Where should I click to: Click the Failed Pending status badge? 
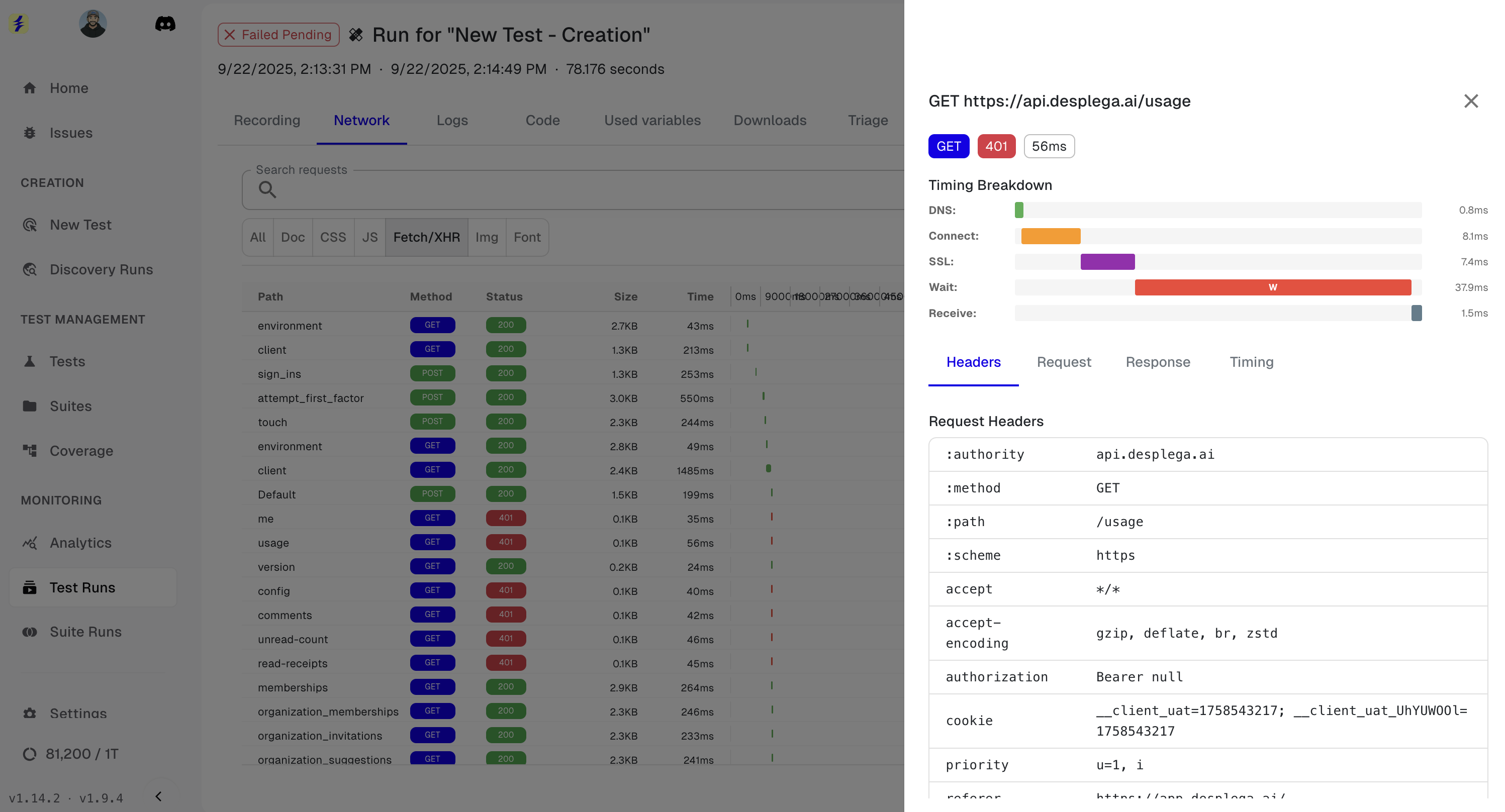tap(278, 35)
